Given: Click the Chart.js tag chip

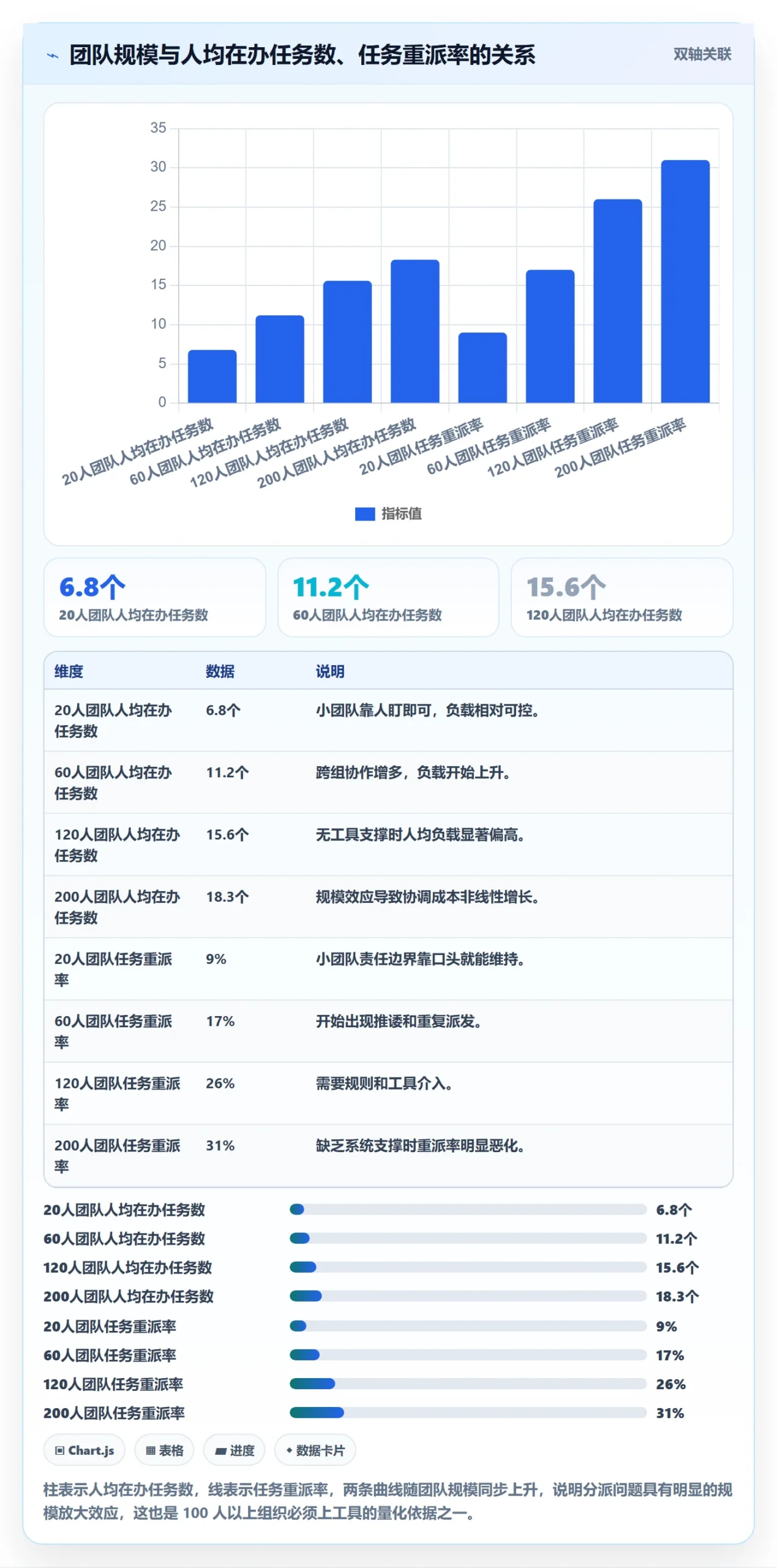Looking at the screenshot, I should (x=84, y=1450).
